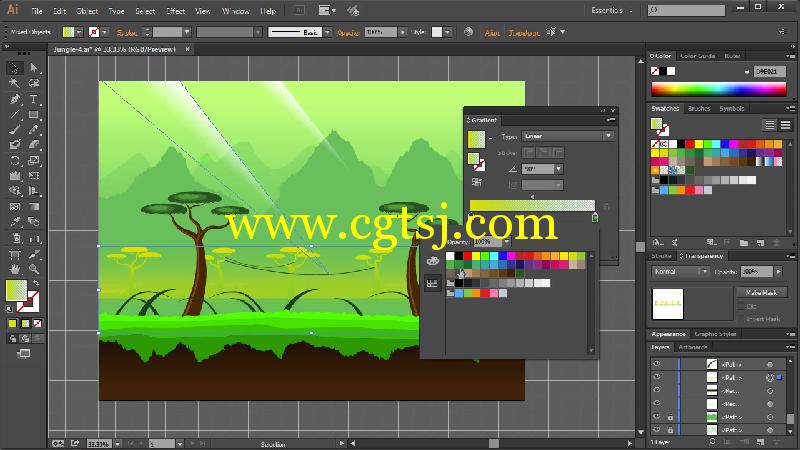
Task: Select right gradient stop under gradient slider
Action: (595, 218)
